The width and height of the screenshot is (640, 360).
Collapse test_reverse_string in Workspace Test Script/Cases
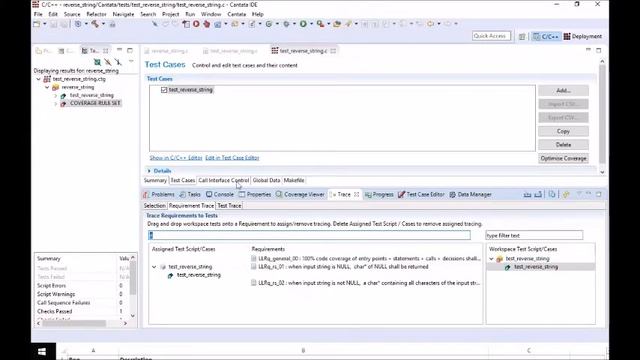click(x=491, y=259)
